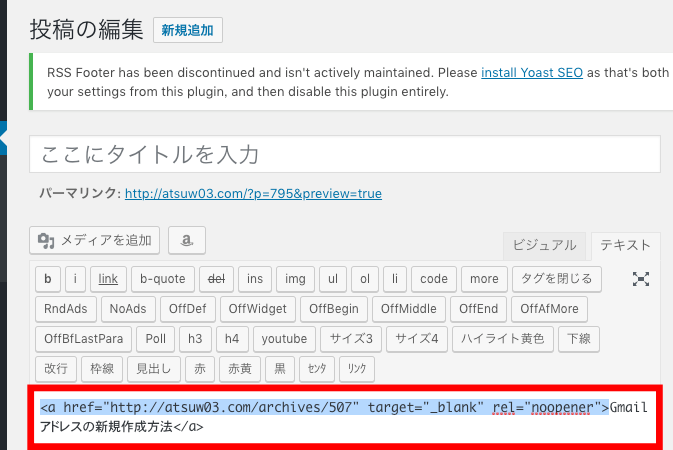Click the Add Media (メディアを追加) button
This screenshot has width=673, height=450.
pos(94,240)
